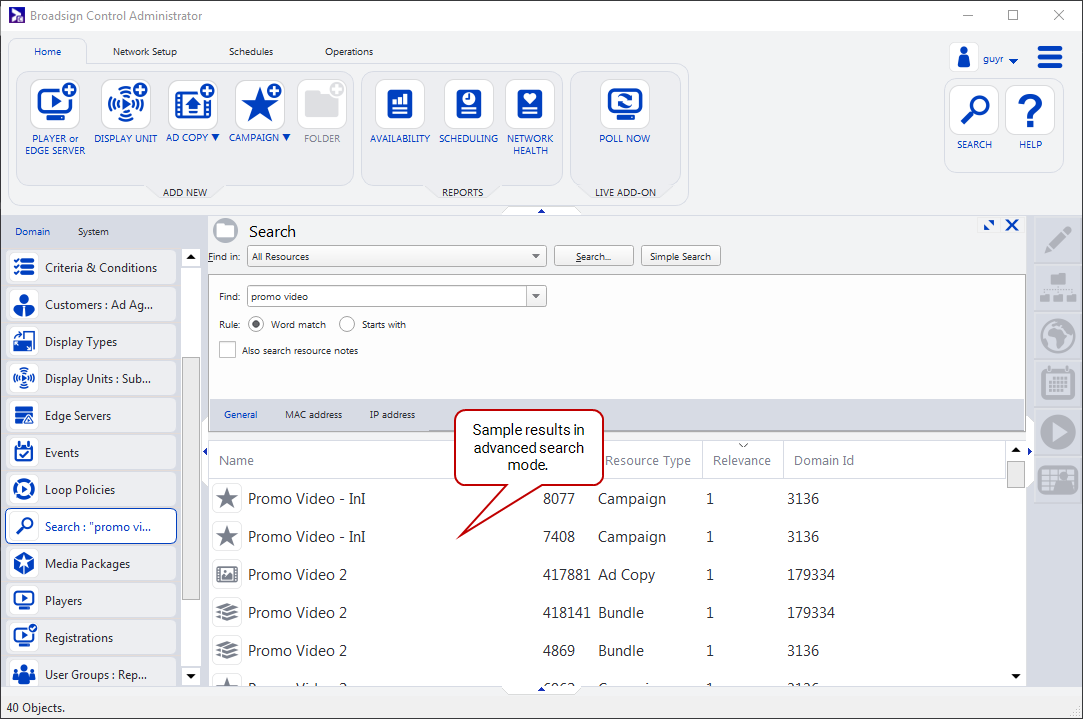This screenshot has height=719, width=1083.
Task: Open the Find text history dropdown arrow
Action: (536, 296)
